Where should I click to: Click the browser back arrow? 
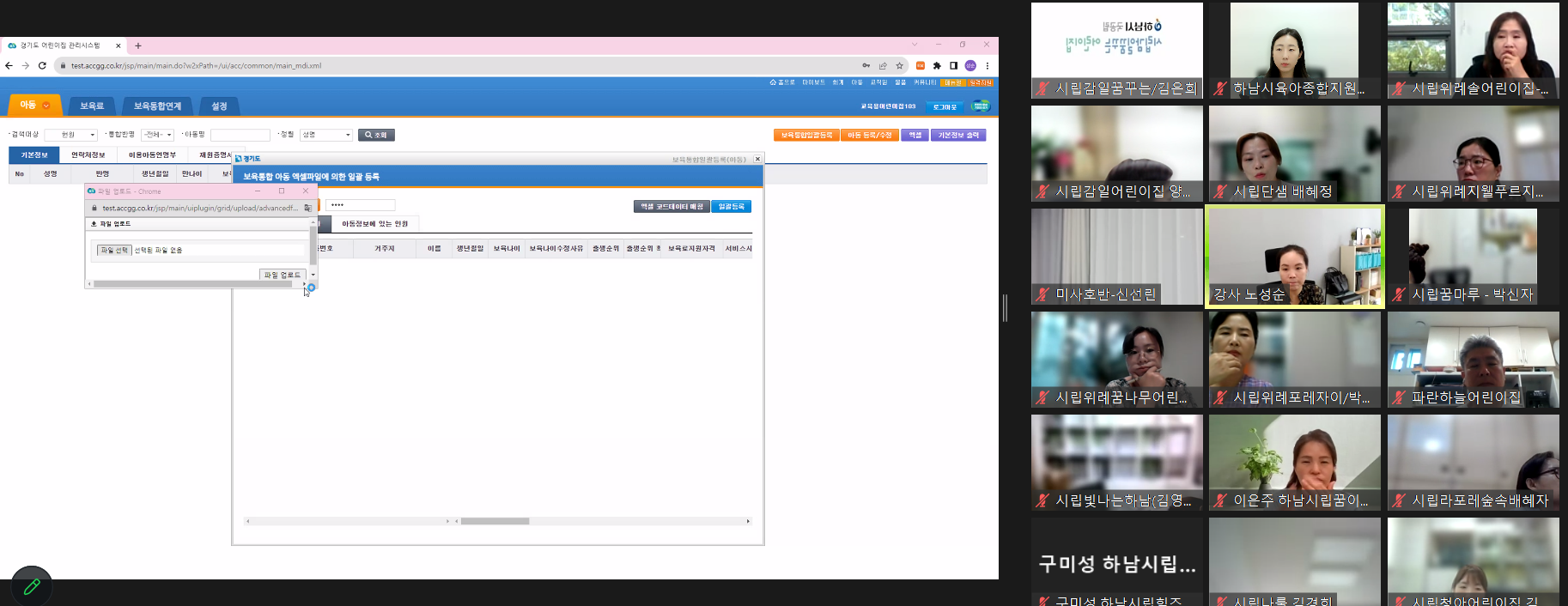pos(9,65)
